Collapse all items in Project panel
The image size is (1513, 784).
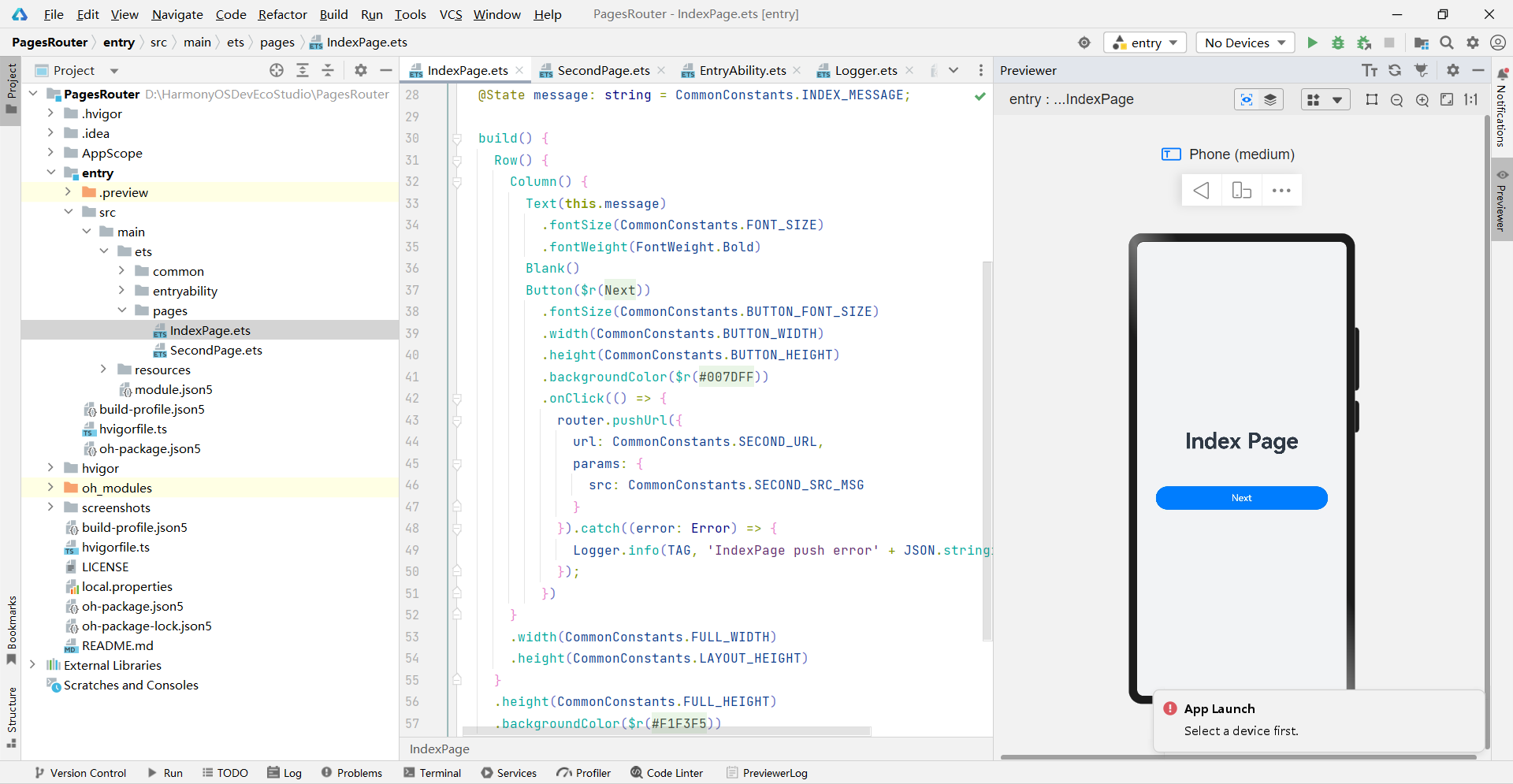328,70
